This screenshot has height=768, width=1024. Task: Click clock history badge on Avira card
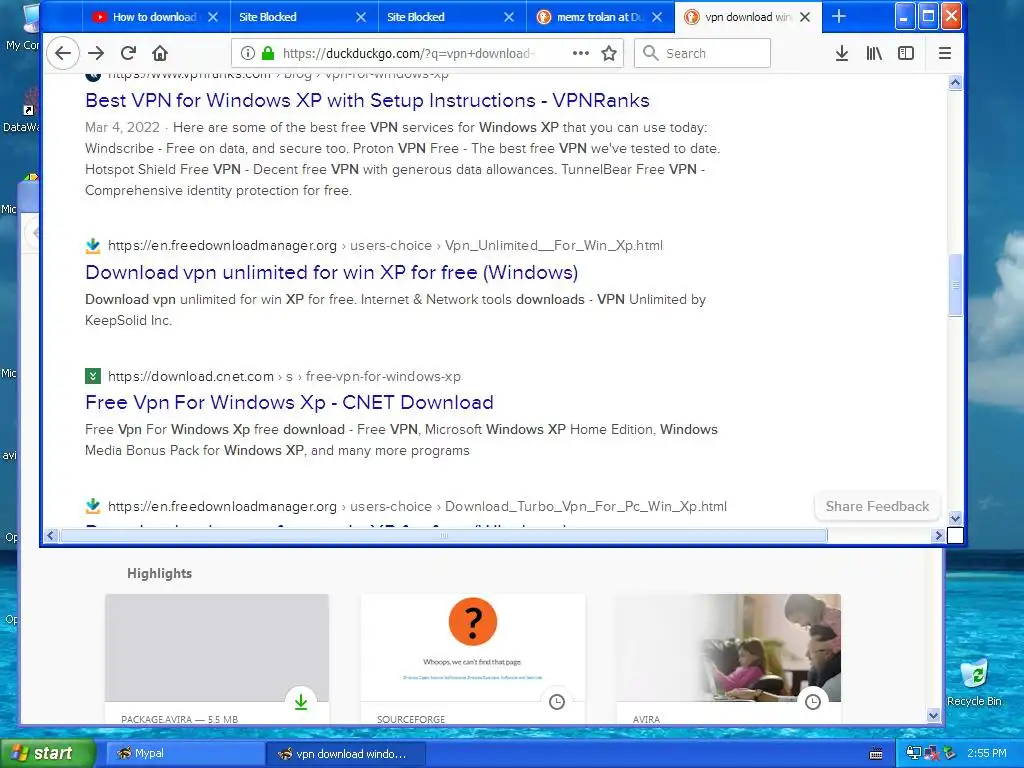coord(812,702)
